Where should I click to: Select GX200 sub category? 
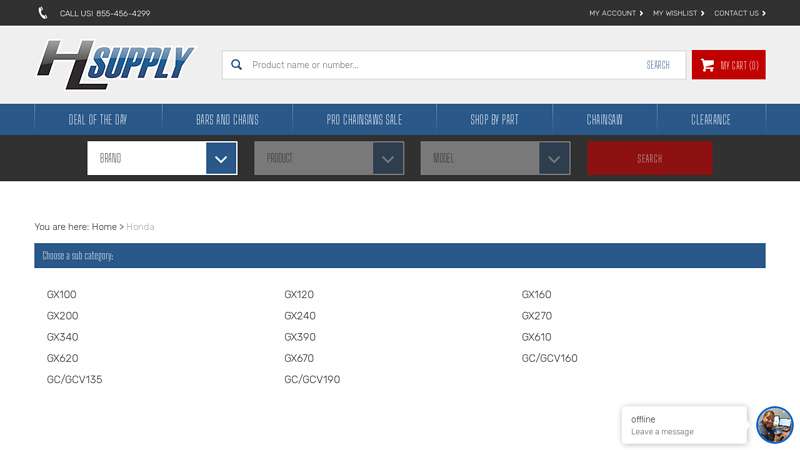(x=62, y=316)
